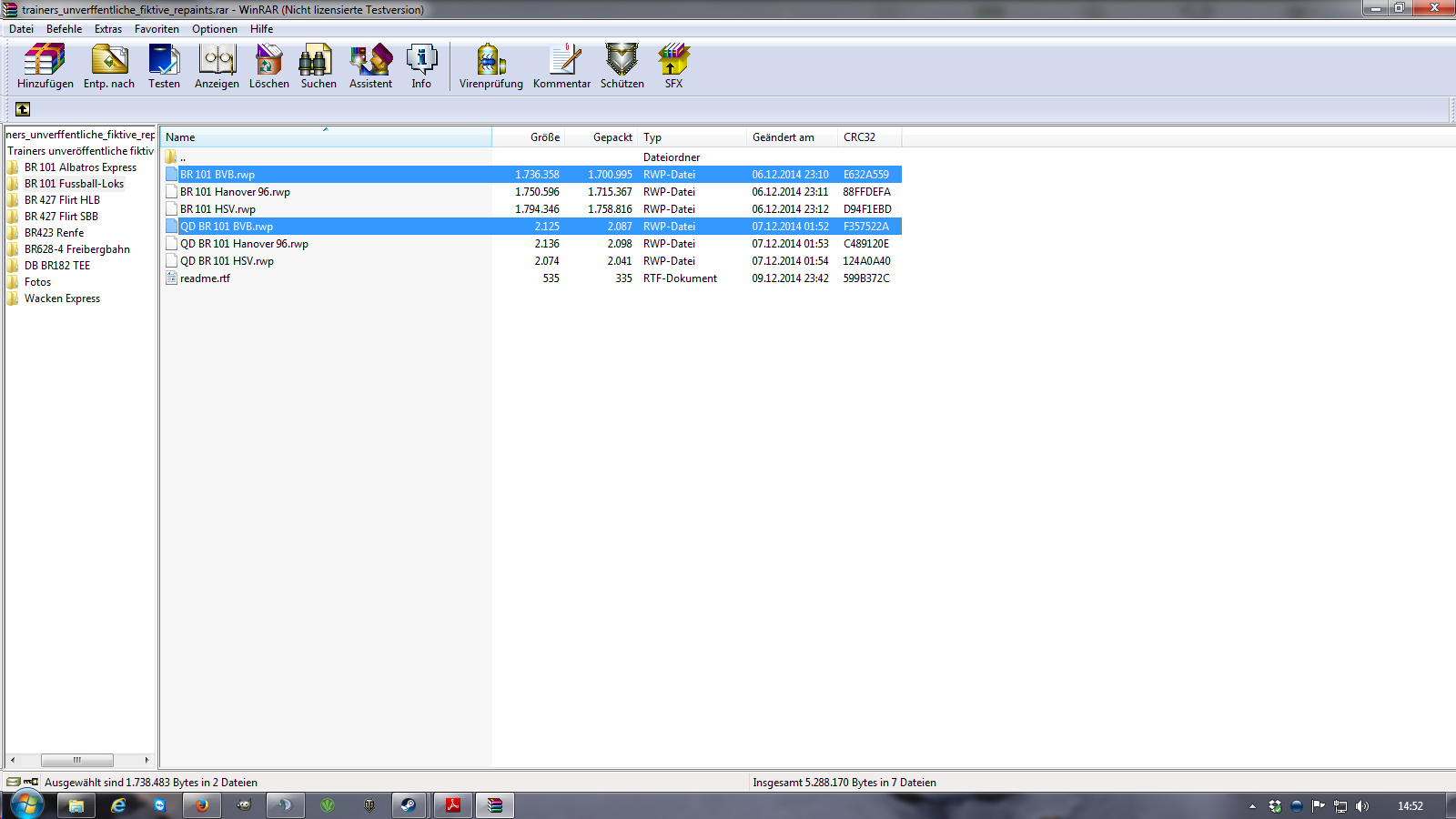Click the tree scrollbar right arrow

click(147, 760)
